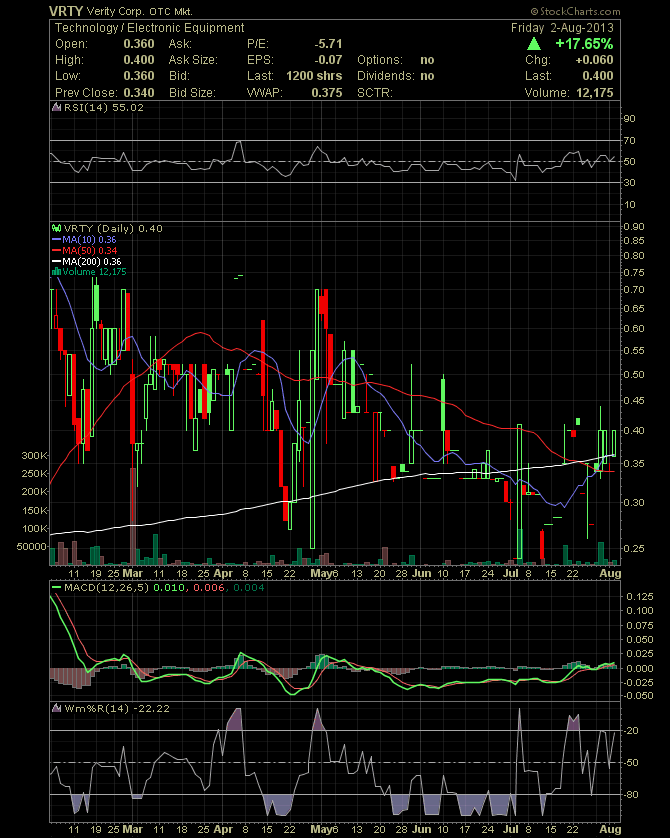670x838 pixels.
Task: Click the Verity Corp. company name
Action: pyautogui.click(x=116, y=11)
